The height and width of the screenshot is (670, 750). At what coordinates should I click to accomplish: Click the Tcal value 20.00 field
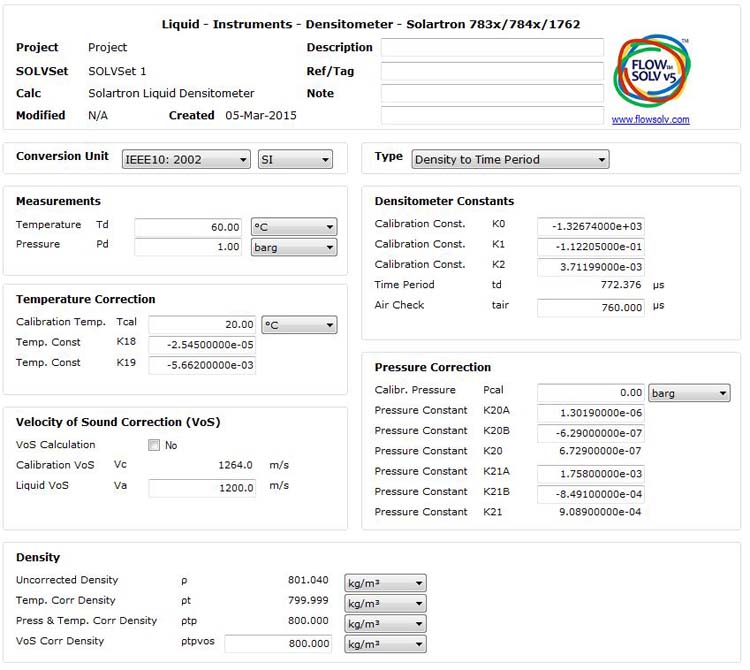pyautogui.click(x=202, y=325)
